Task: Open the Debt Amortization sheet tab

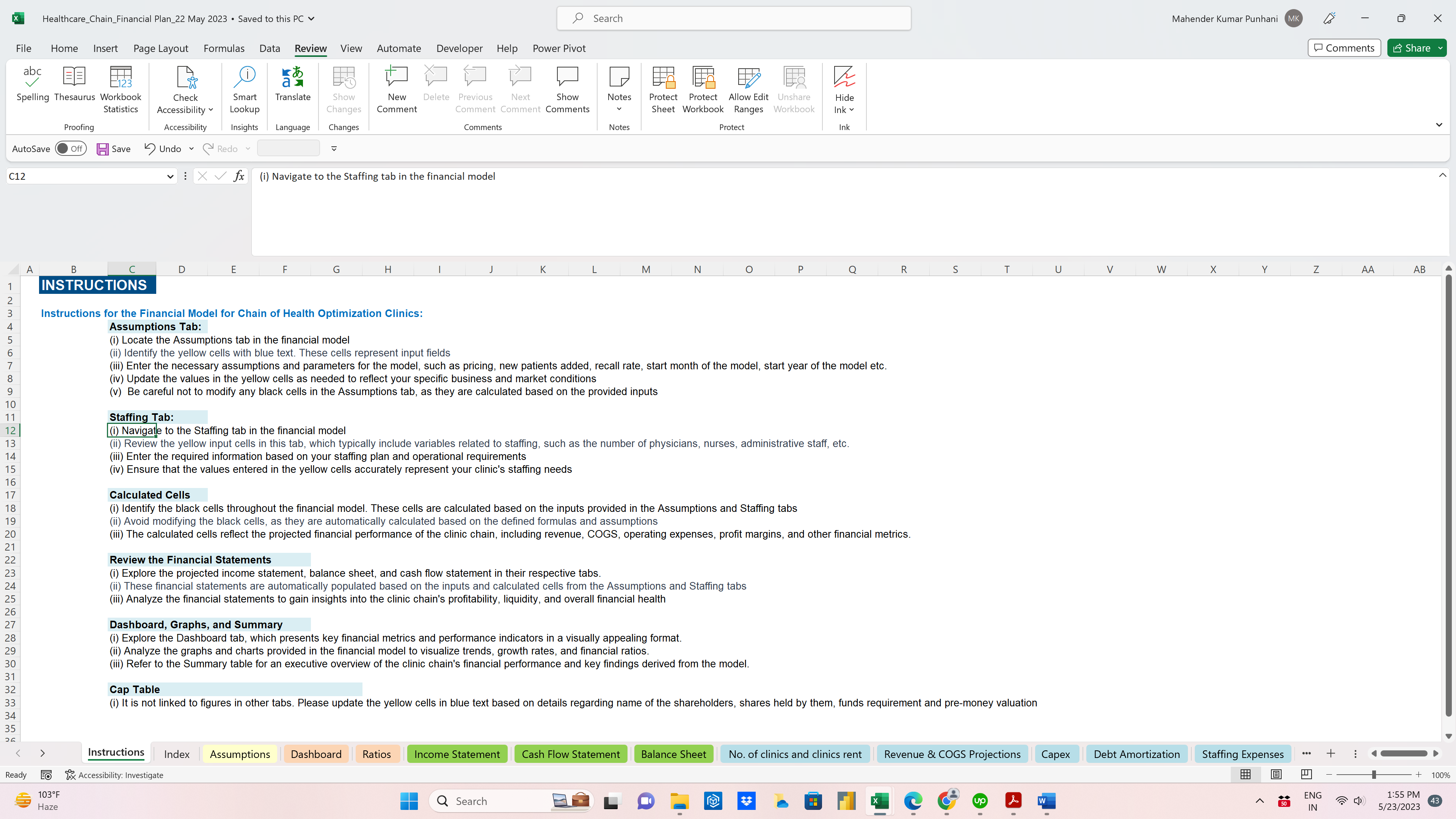Action: pyautogui.click(x=1137, y=754)
